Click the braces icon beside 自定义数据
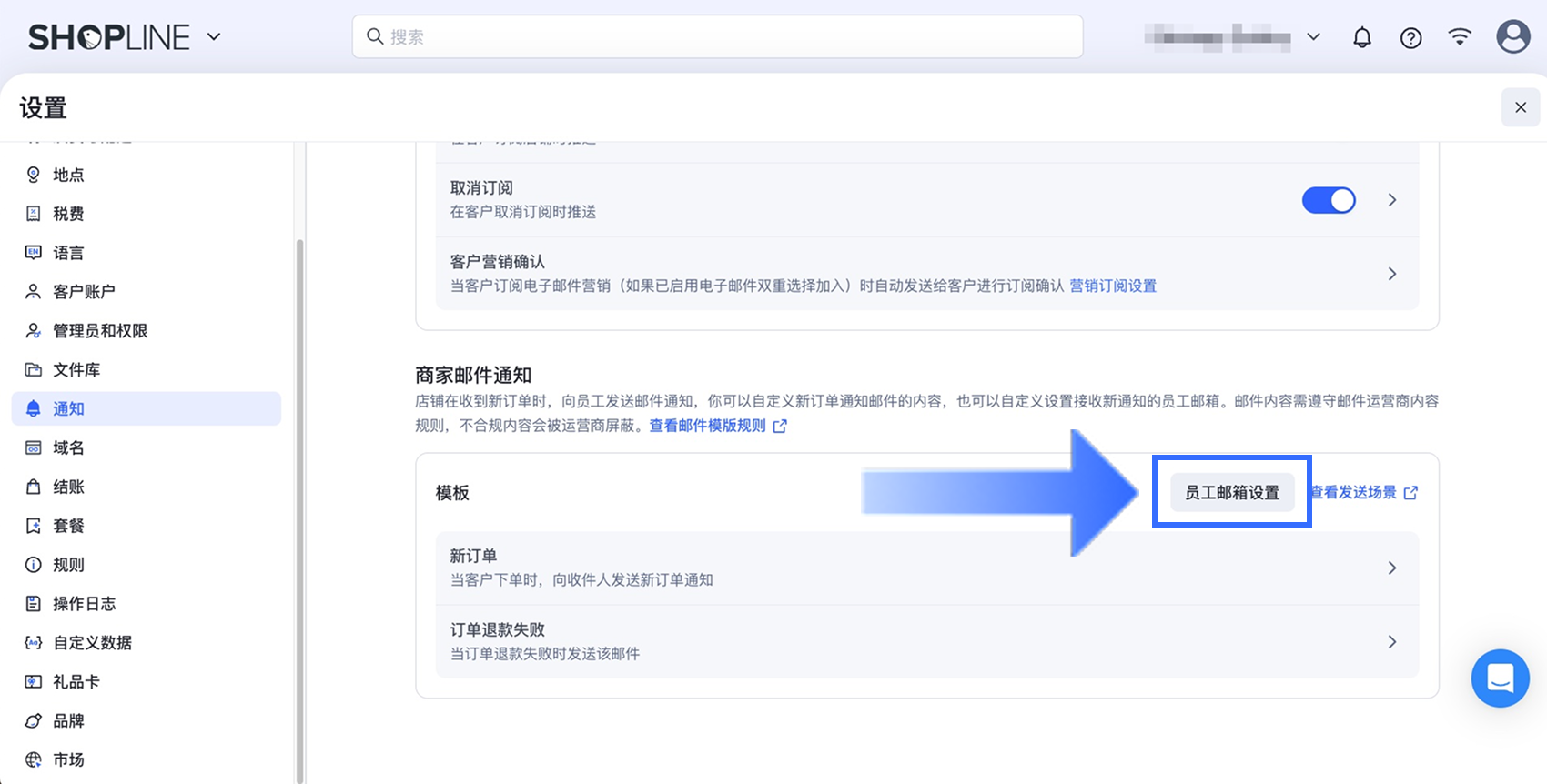Image resolution: width=1547 pixels, height=784 pixels. tap(34, 643)
